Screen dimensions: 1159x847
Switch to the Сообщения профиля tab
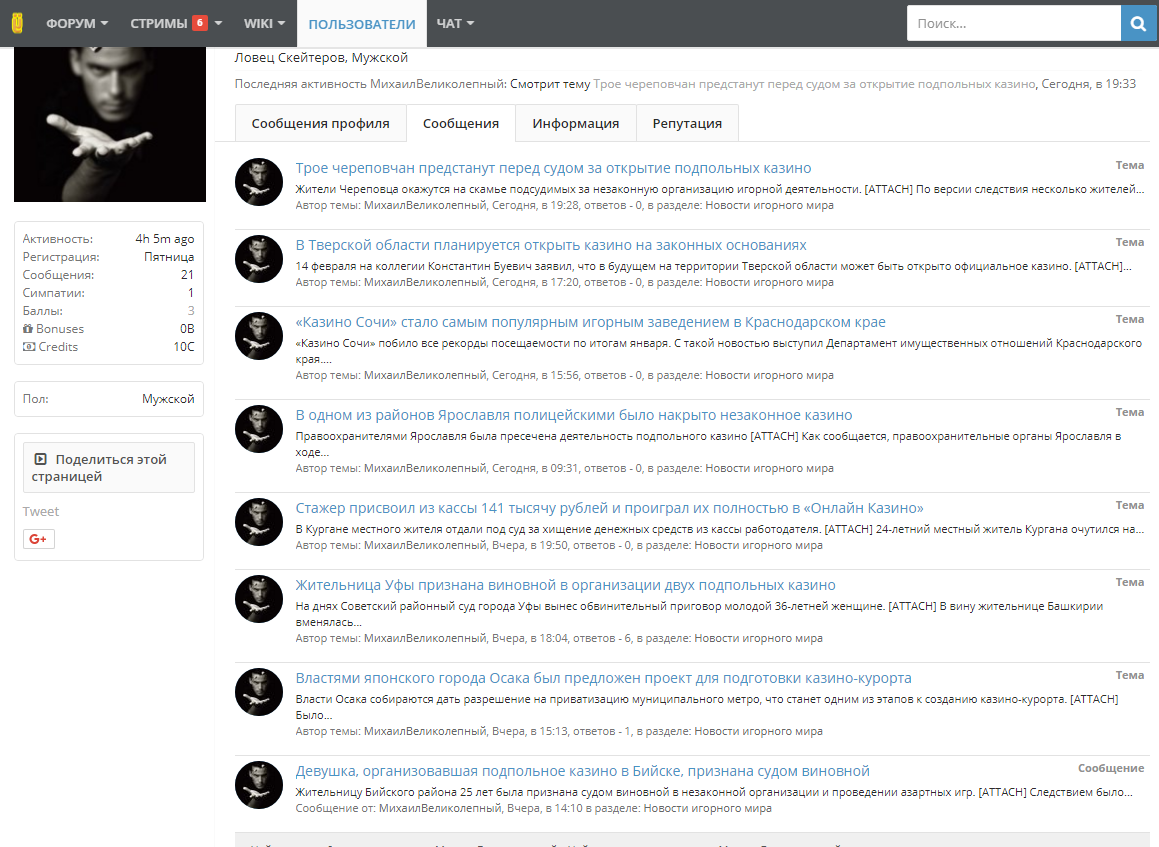tap(321, 123)
